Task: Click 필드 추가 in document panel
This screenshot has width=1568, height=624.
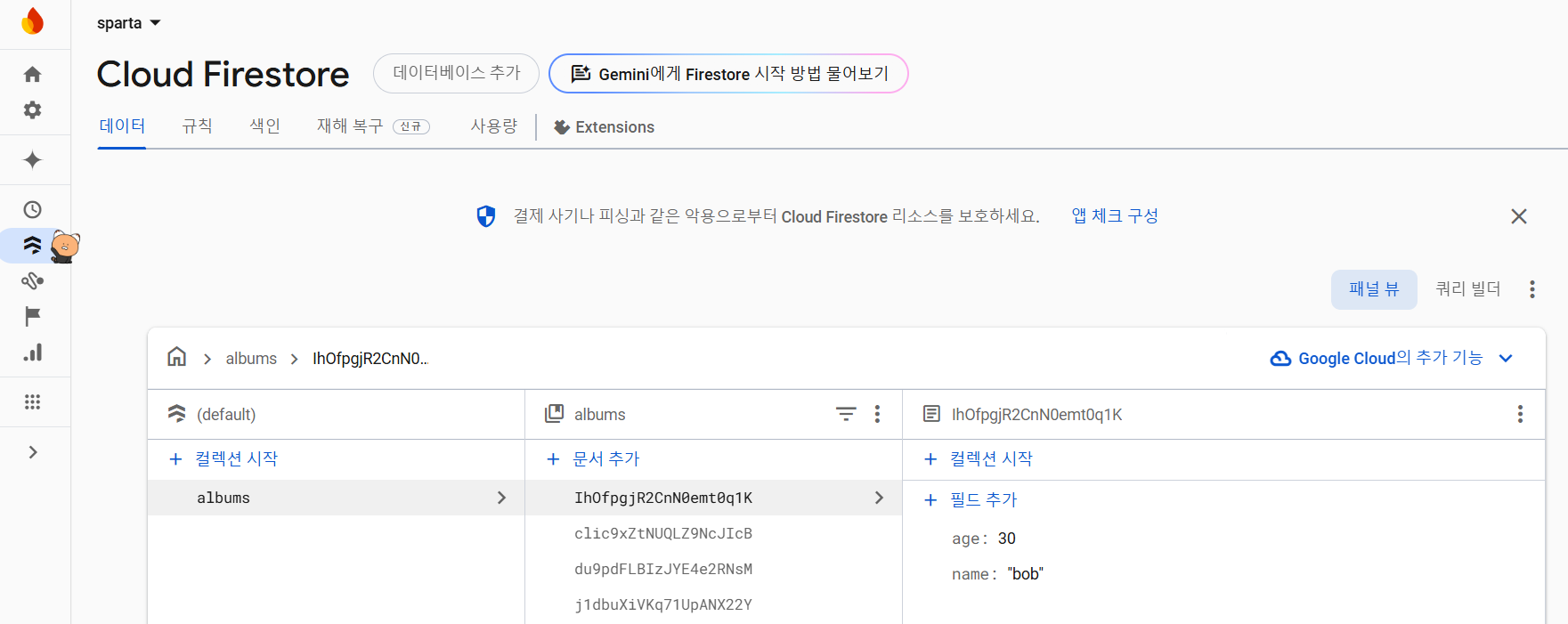Action: [x=971, y=500]
